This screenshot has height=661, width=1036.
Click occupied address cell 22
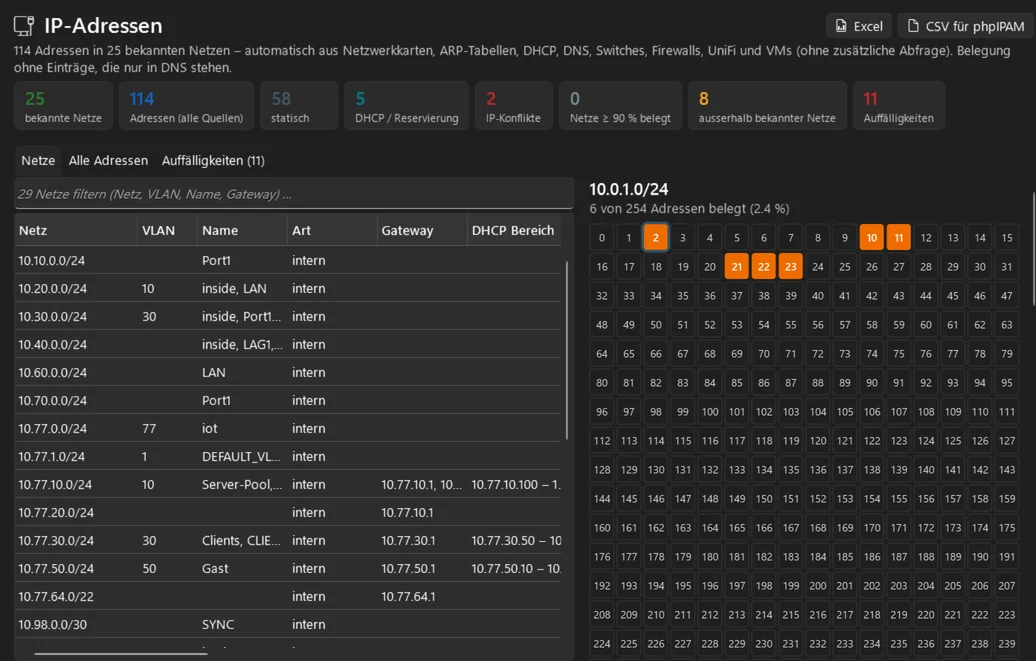point(764,266)
